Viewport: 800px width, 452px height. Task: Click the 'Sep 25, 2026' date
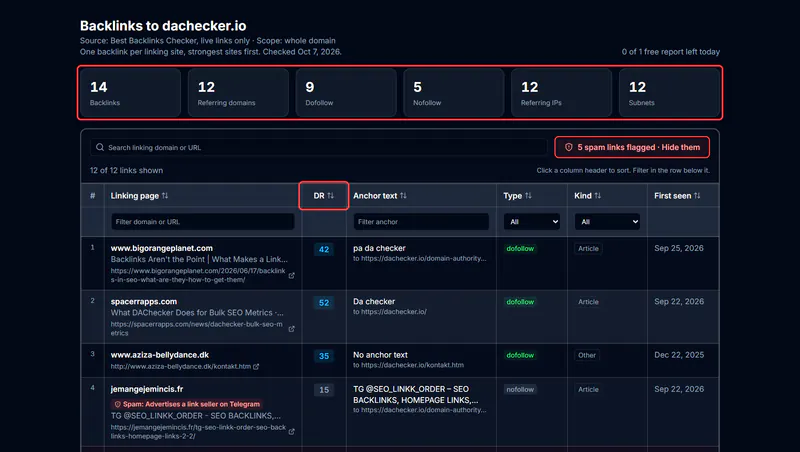(679, 248)
